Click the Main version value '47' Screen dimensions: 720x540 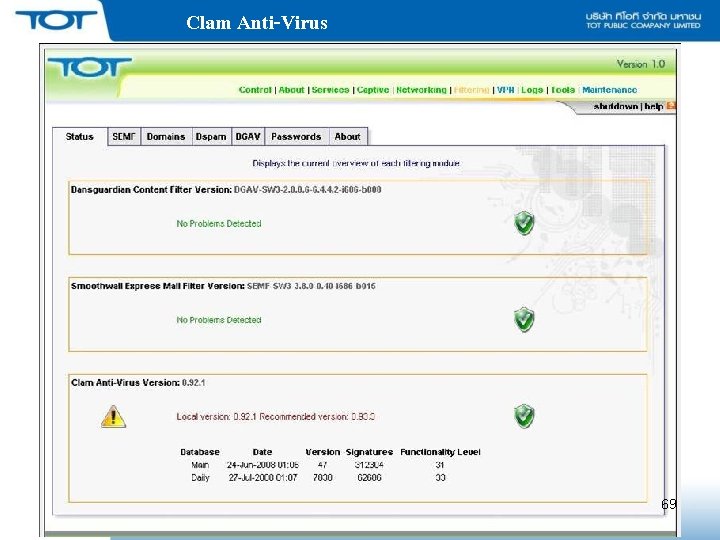322,465
